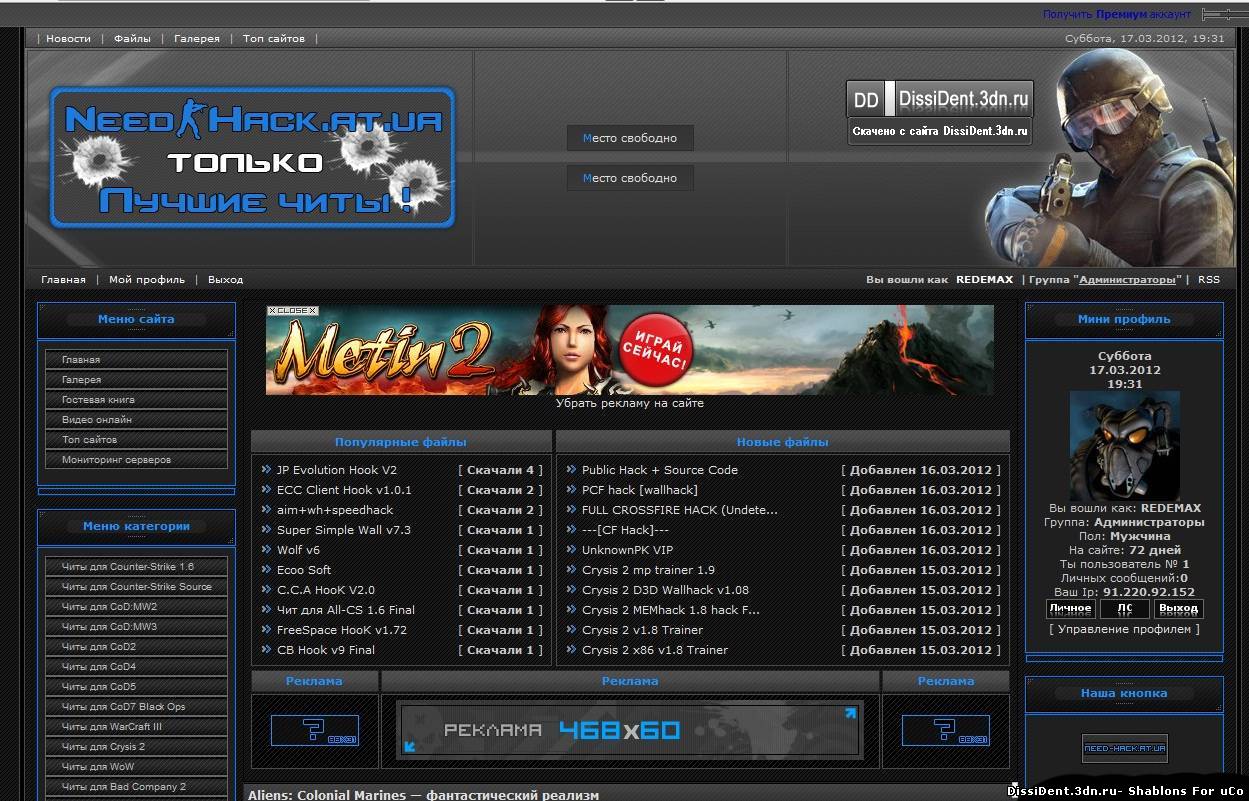Open the Новости item in the top bar
Screen dimensions: 1249x801
pos(68,38)
